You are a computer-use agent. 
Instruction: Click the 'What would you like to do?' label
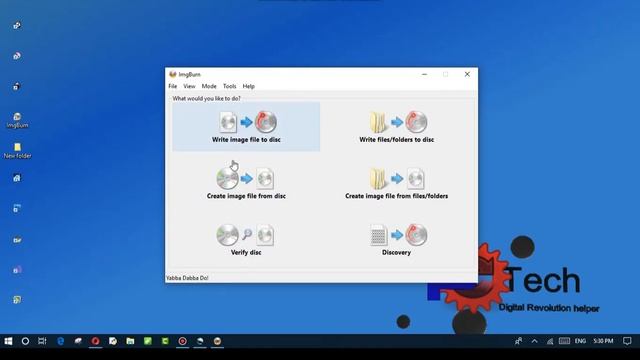[x=207, y=98]
